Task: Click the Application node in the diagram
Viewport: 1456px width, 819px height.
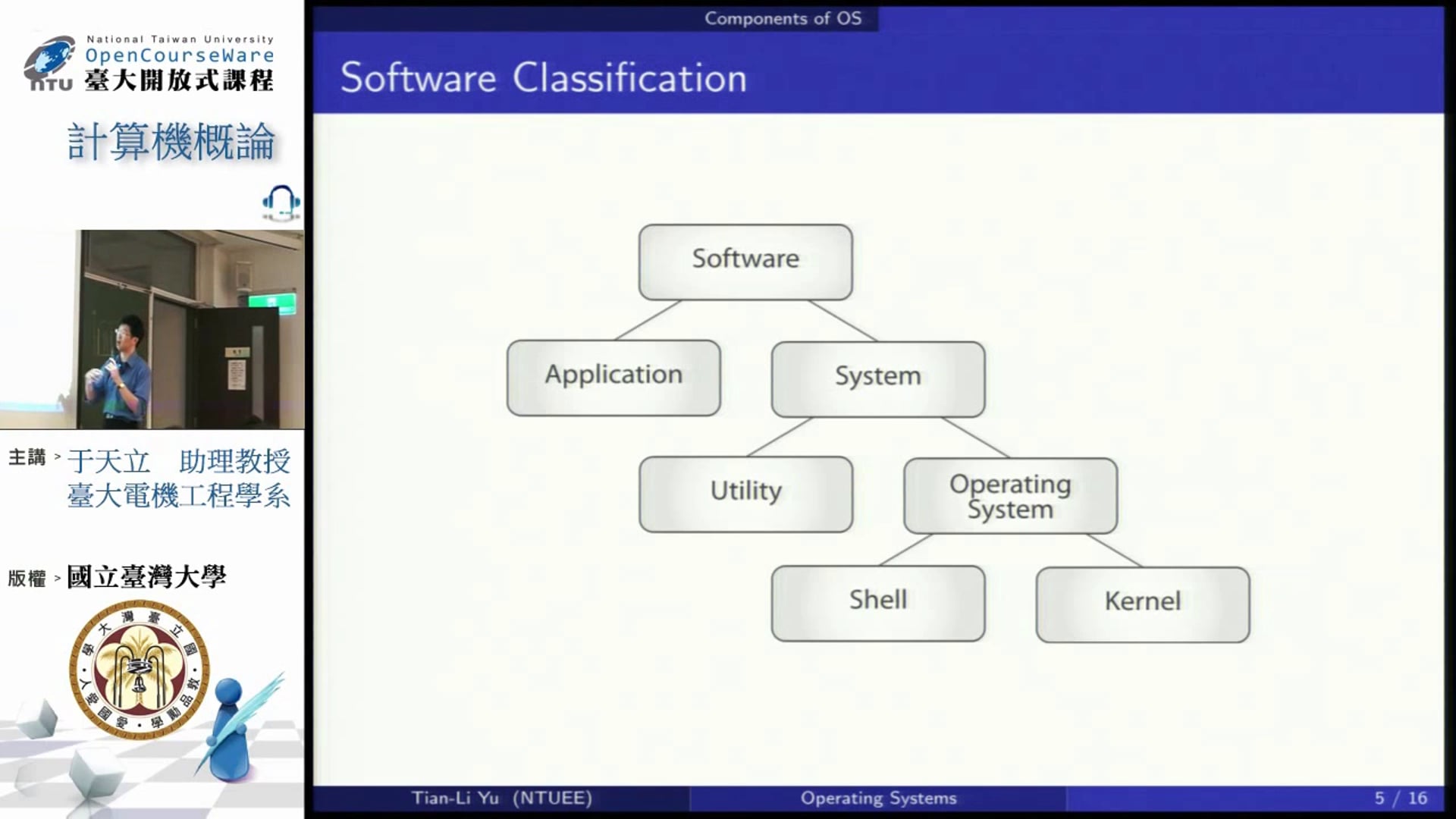Action: [x=613, y=378]
